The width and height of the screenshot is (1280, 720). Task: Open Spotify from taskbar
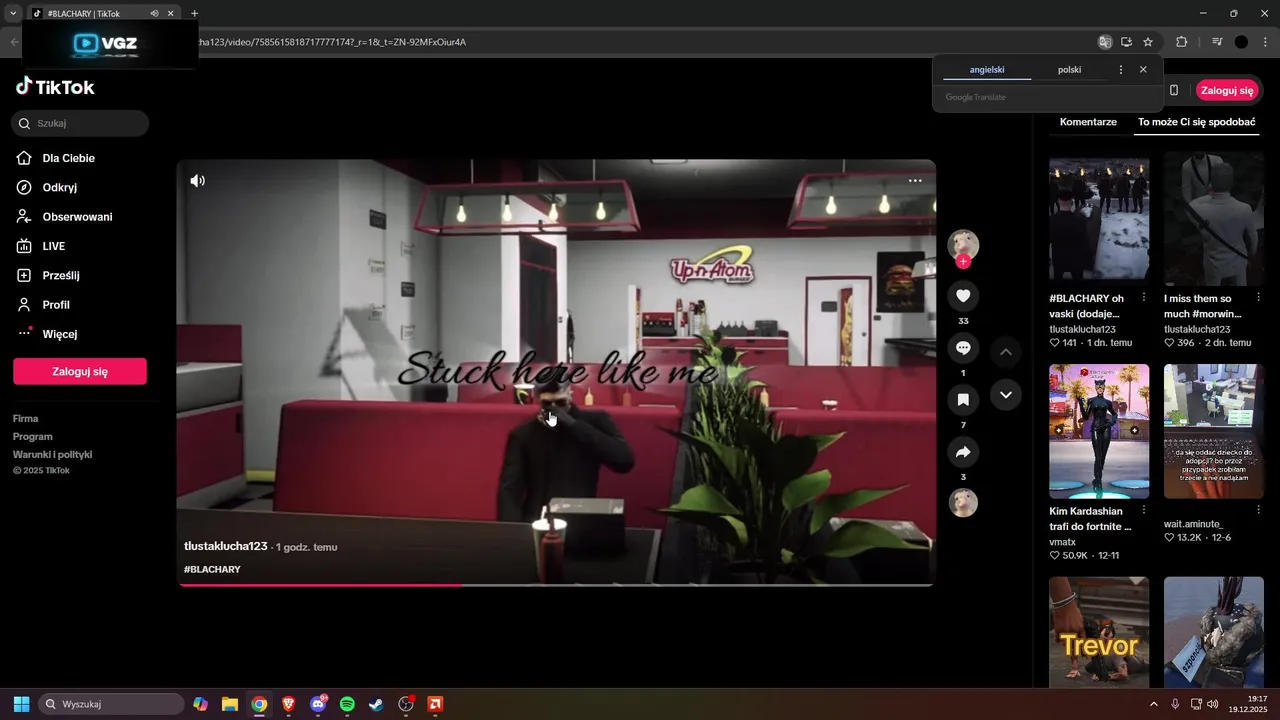[x=347, y=704]
